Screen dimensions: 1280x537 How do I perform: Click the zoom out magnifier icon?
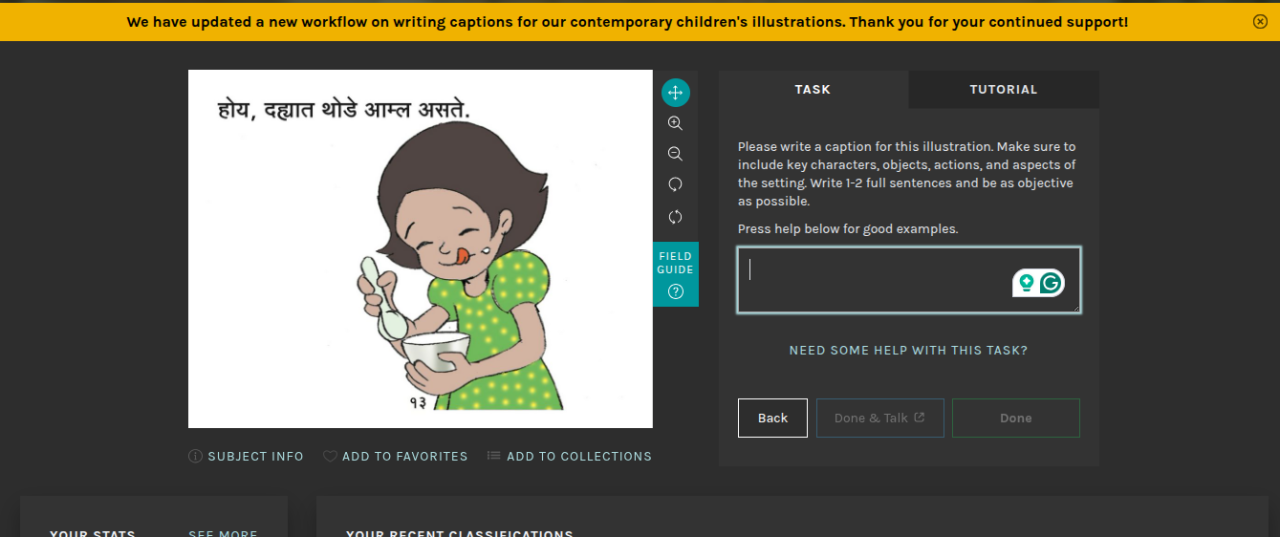(675, 154)
